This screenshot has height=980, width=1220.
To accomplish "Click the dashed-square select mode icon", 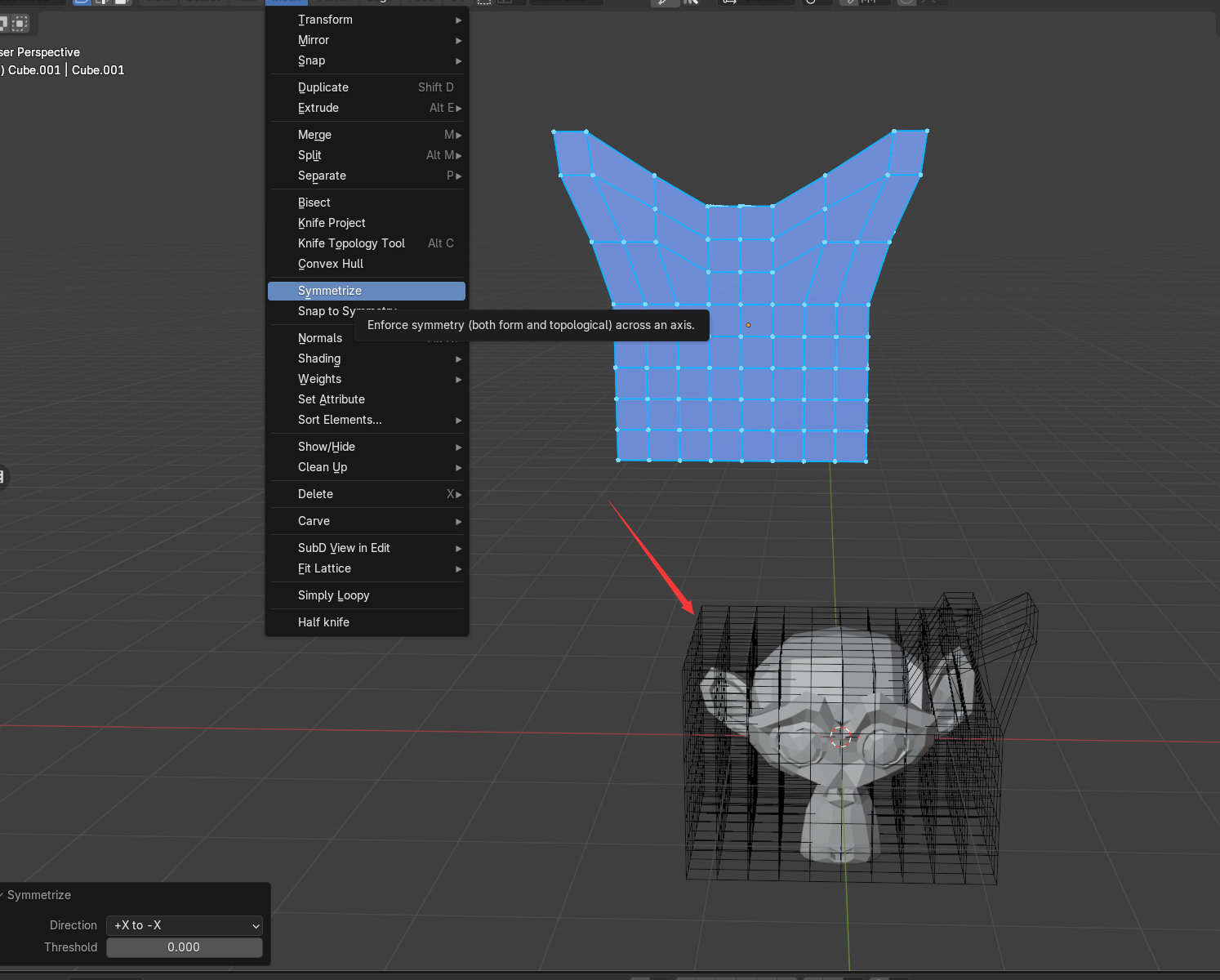I will point(20,24).
